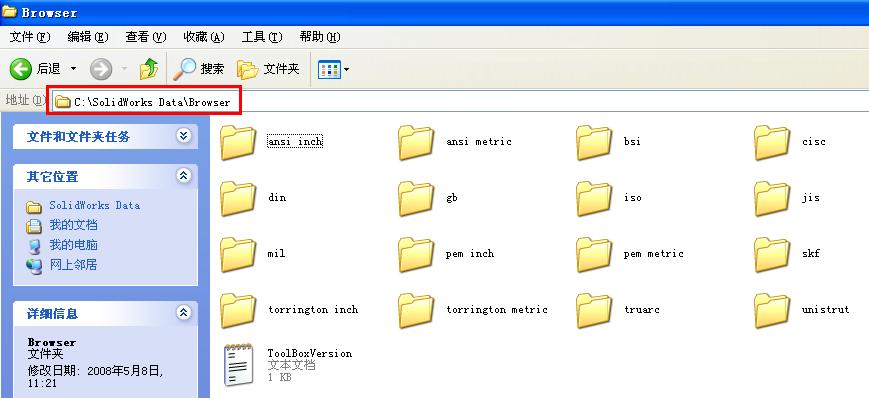Open the Search (搜索) toolbar button
This screenshot has height=398, width=869.
198,69
